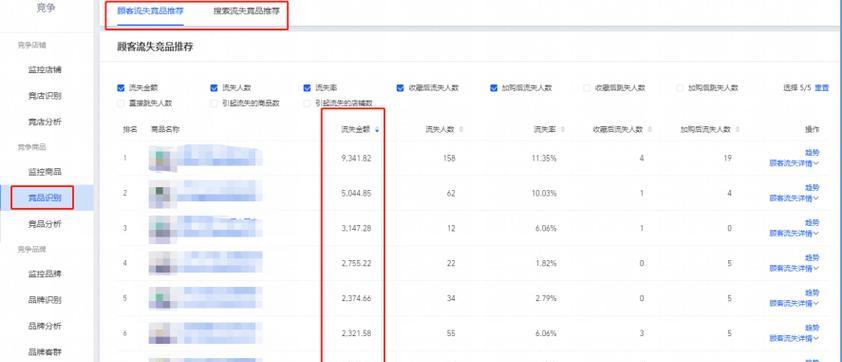Screen dimensions: 842x362
Task: Click the 9,341.82 loss amount cell
Action: pyautogui.click(x=356, y=158)
